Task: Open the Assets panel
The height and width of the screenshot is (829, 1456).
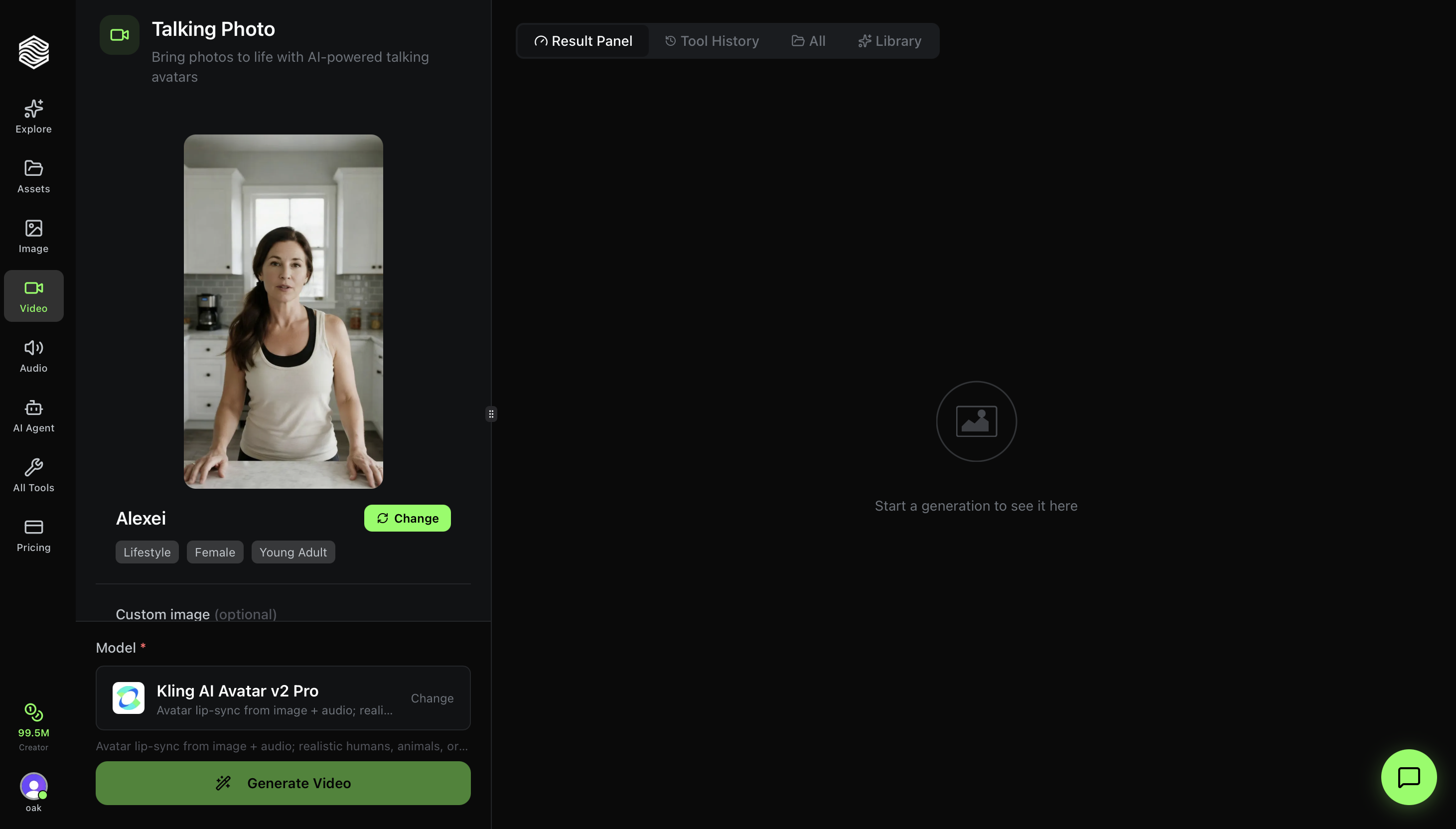Action: tap(32, 176)
